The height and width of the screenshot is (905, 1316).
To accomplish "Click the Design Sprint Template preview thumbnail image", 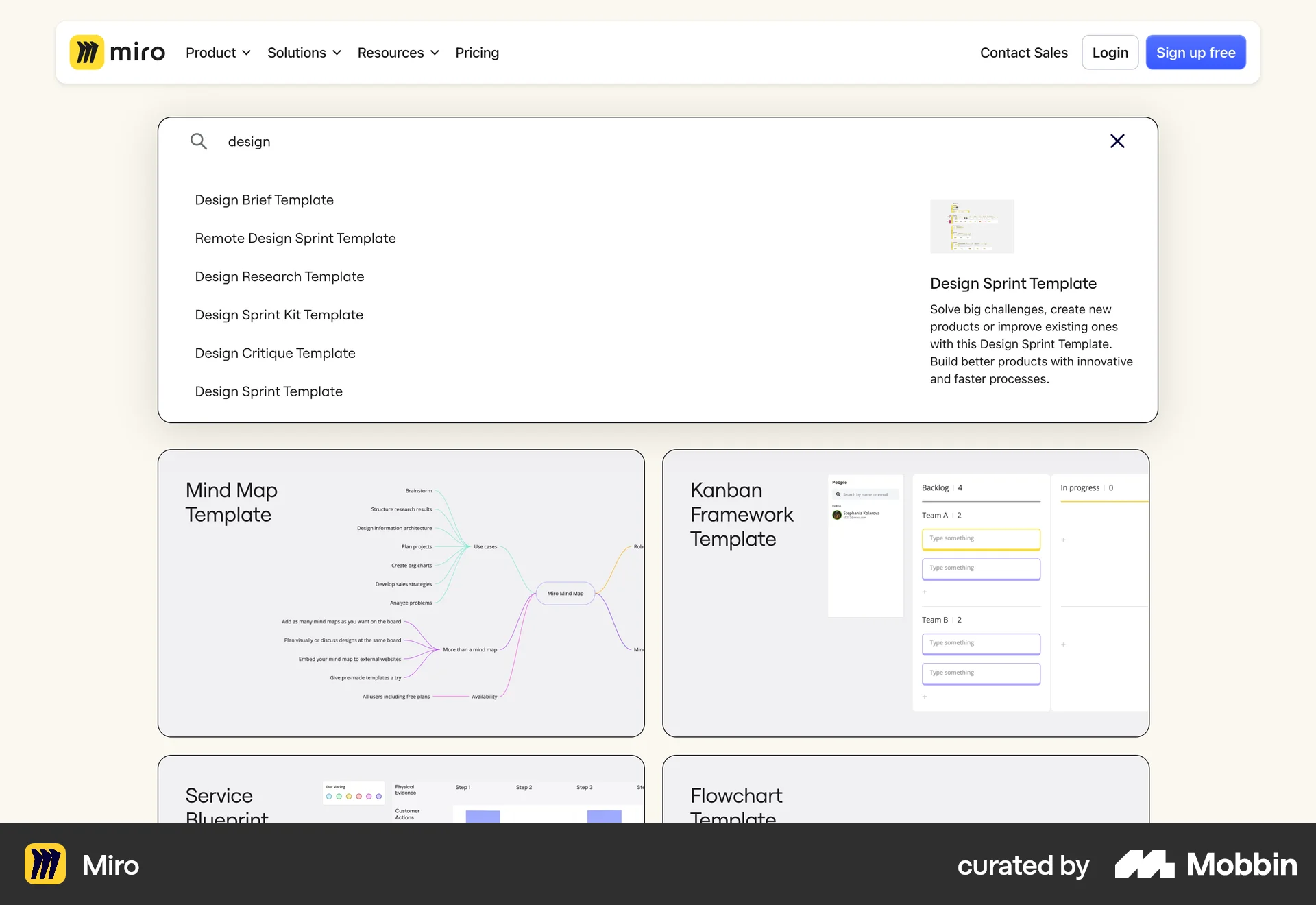I will pyautogui.click(x=971, y=226).
